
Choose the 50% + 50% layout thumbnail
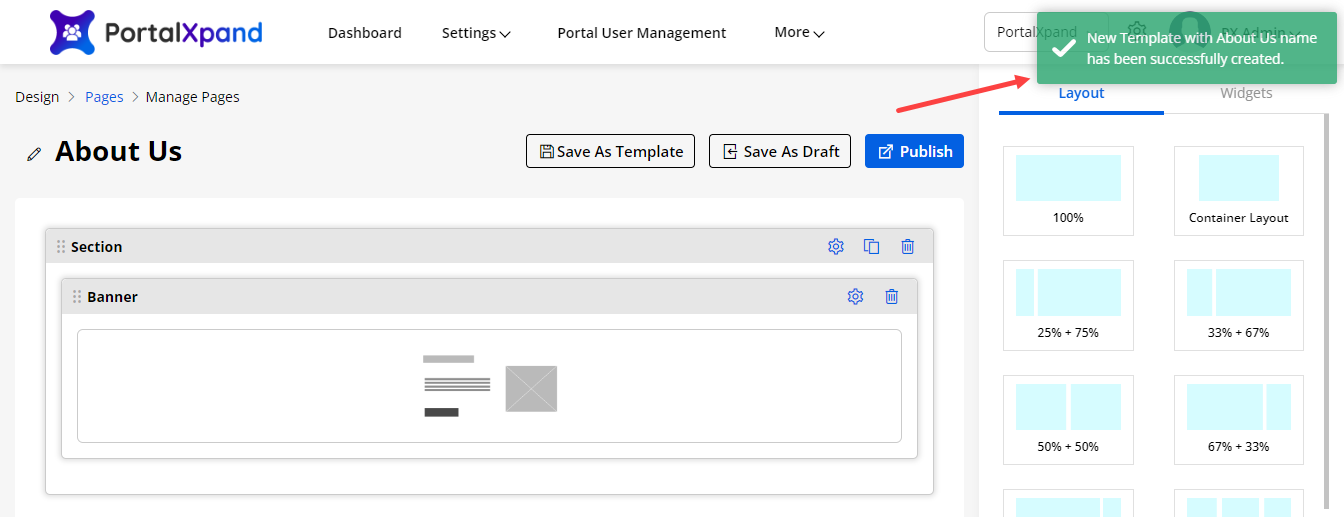pos(1068,419)
